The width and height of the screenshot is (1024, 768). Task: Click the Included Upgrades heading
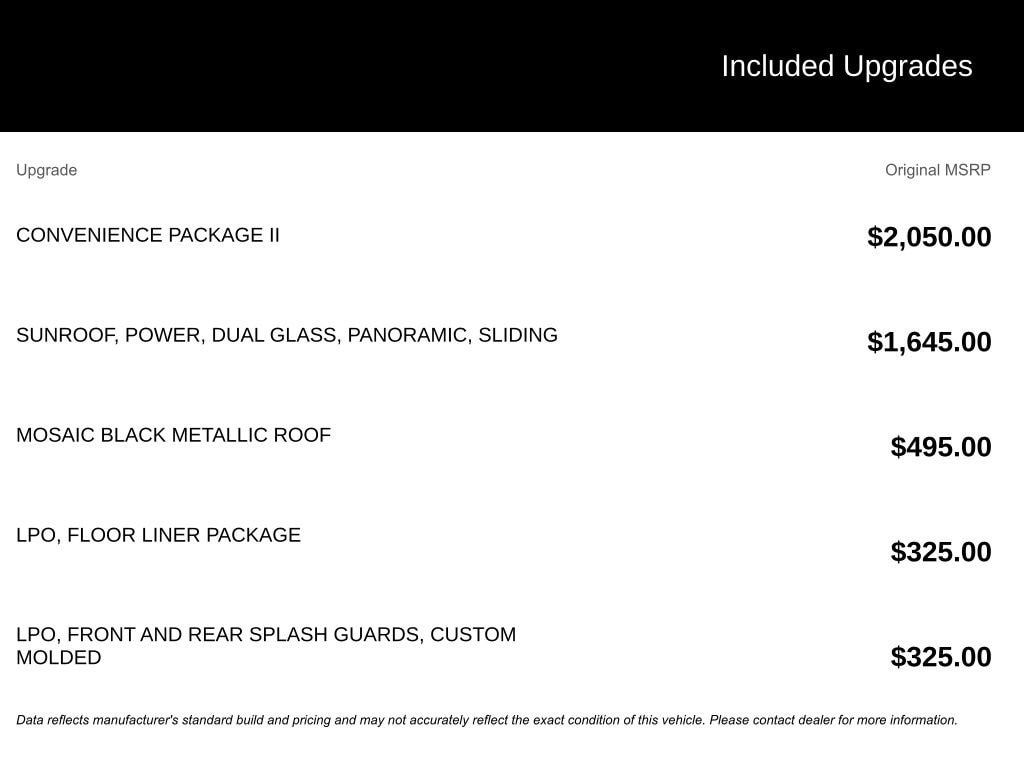(x=846, y=66)
